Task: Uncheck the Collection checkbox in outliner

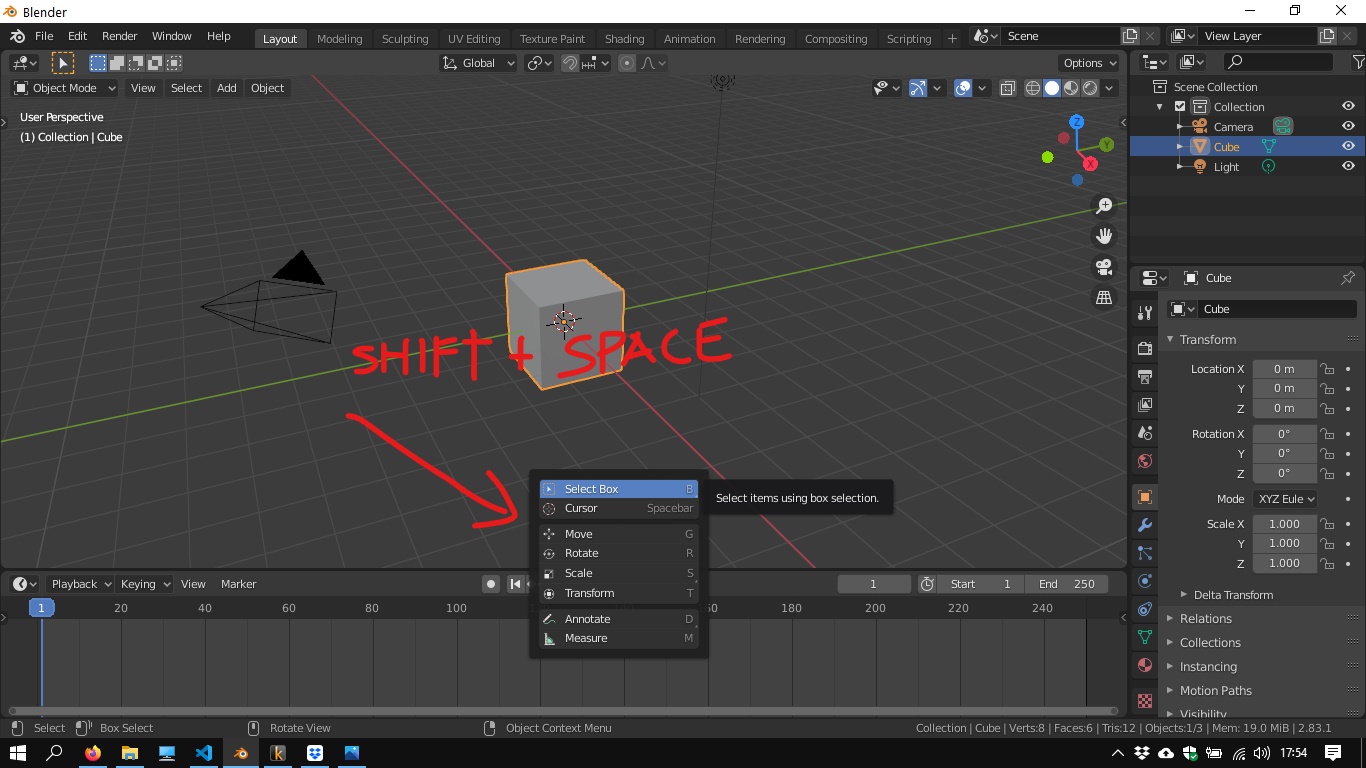Action: click(1180, 107)
